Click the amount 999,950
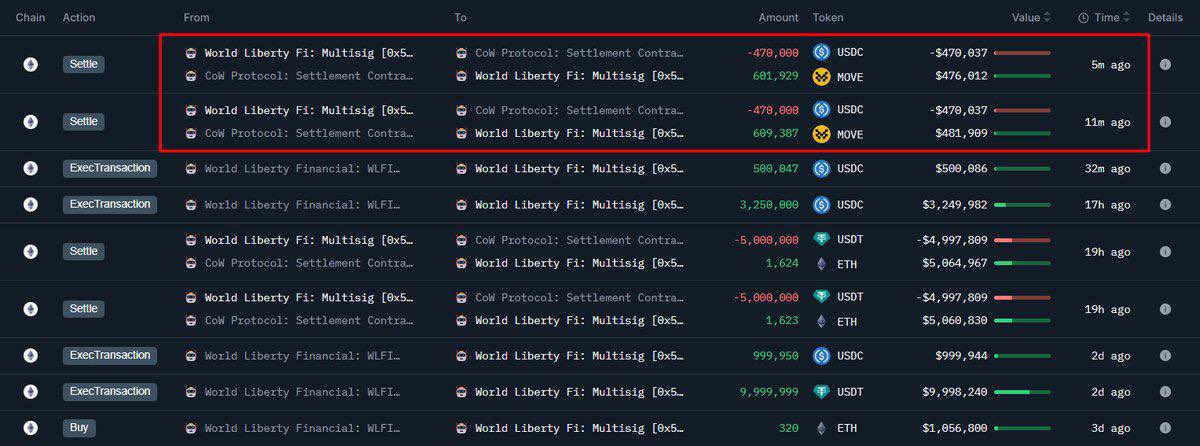 tap(775, 355)
